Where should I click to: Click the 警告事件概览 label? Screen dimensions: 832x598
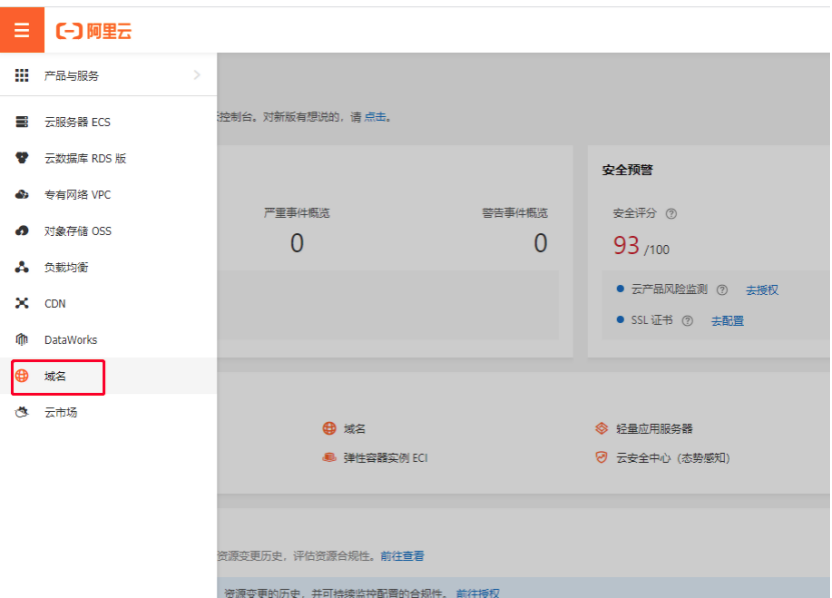click(515, 213)
